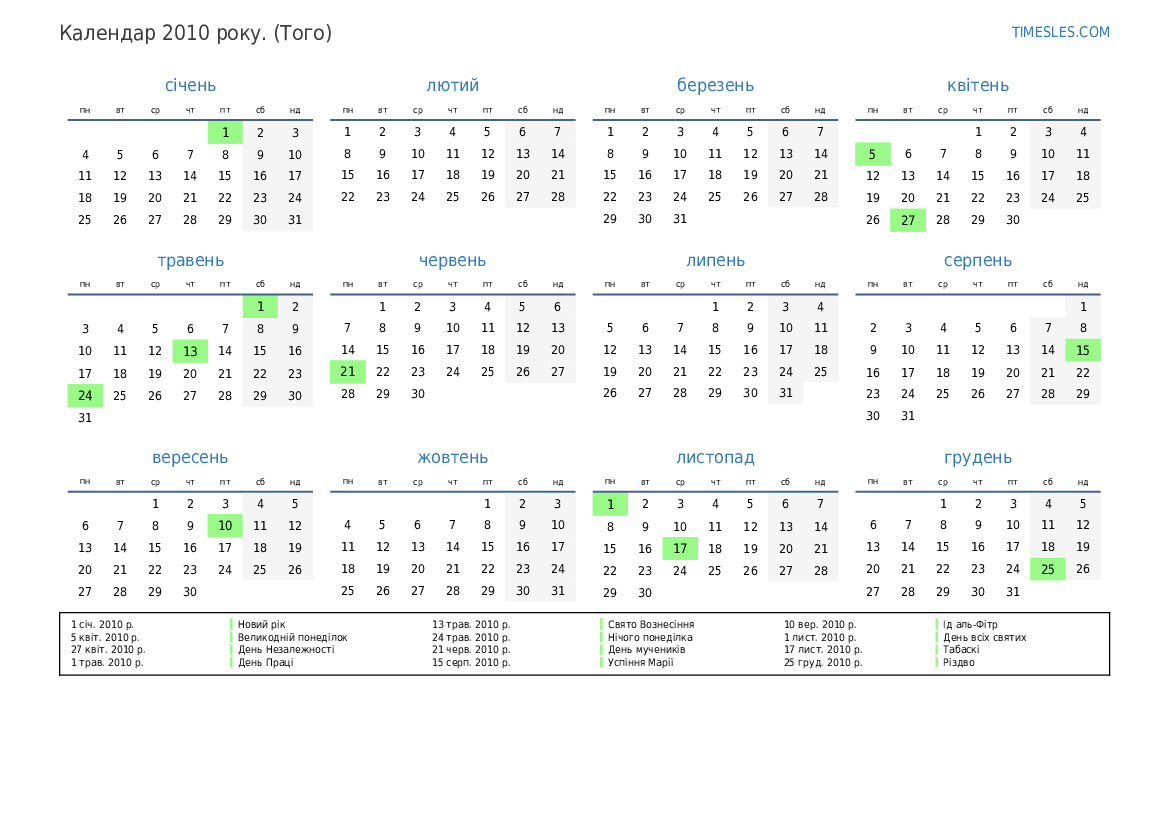Click legend entry "Ід аль-Фітр"

pos(970,625)
